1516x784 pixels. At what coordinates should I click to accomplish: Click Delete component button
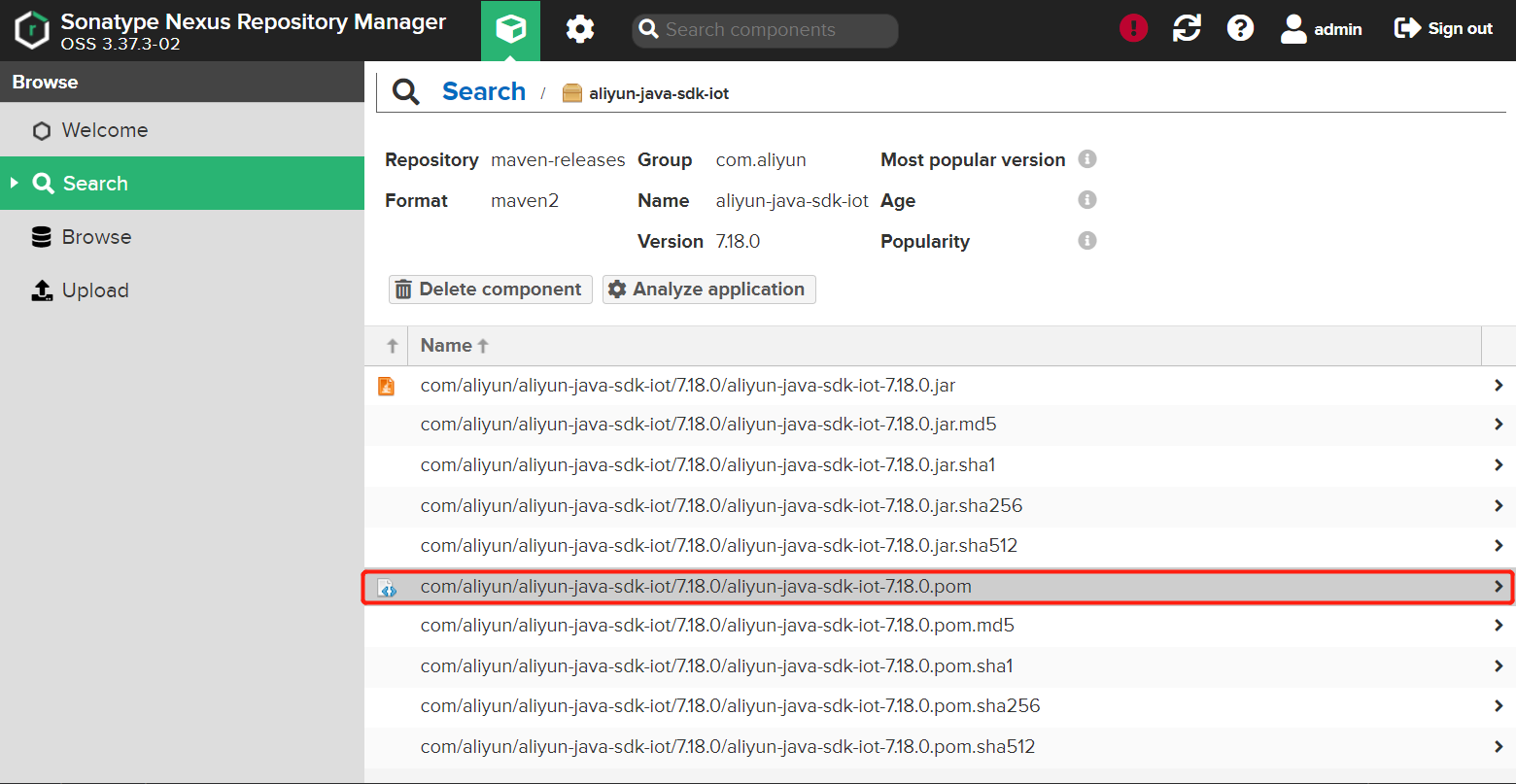tap(491, 290)
